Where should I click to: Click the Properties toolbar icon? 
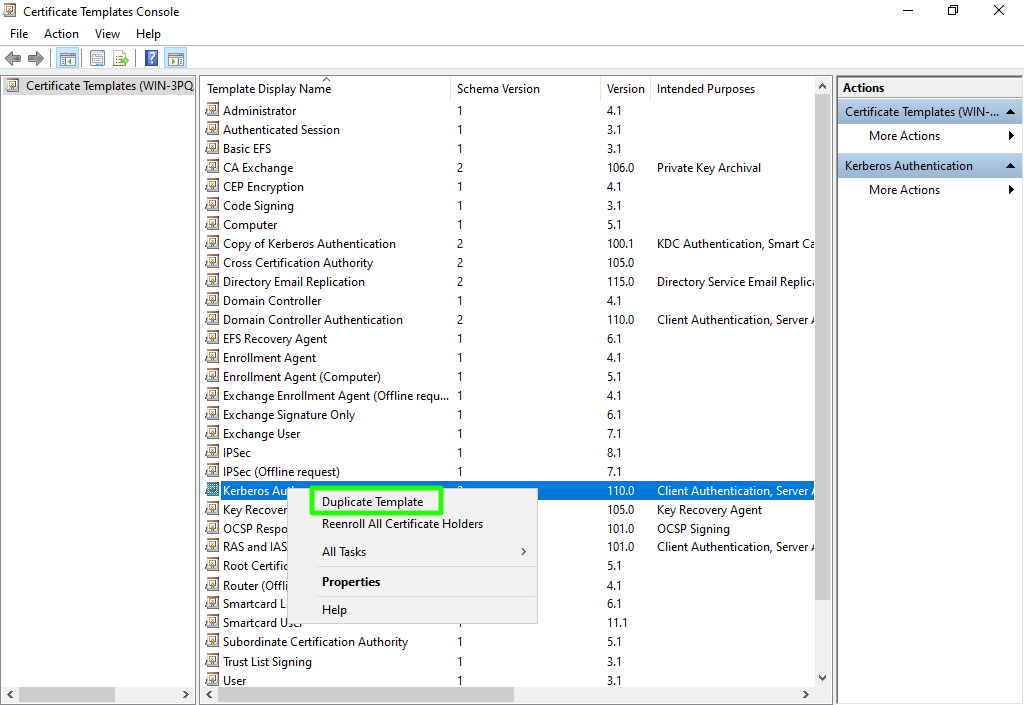98,59
